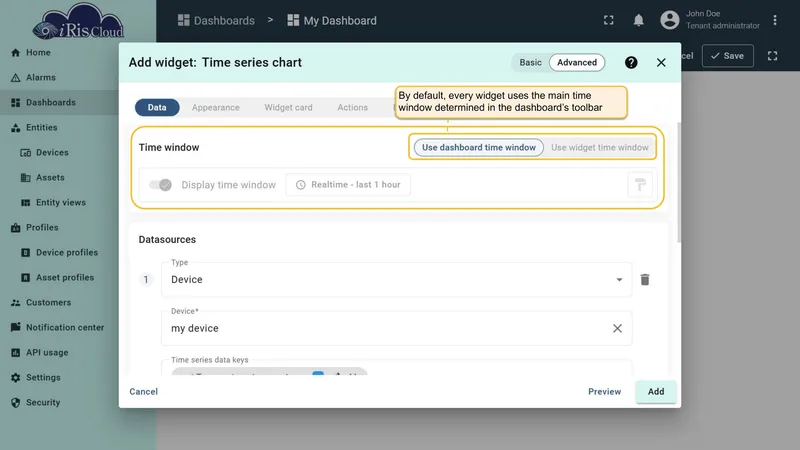Switch to Actions tab
Image resolution: width=800 pixels, height=450 pixels.
point(353,108)
